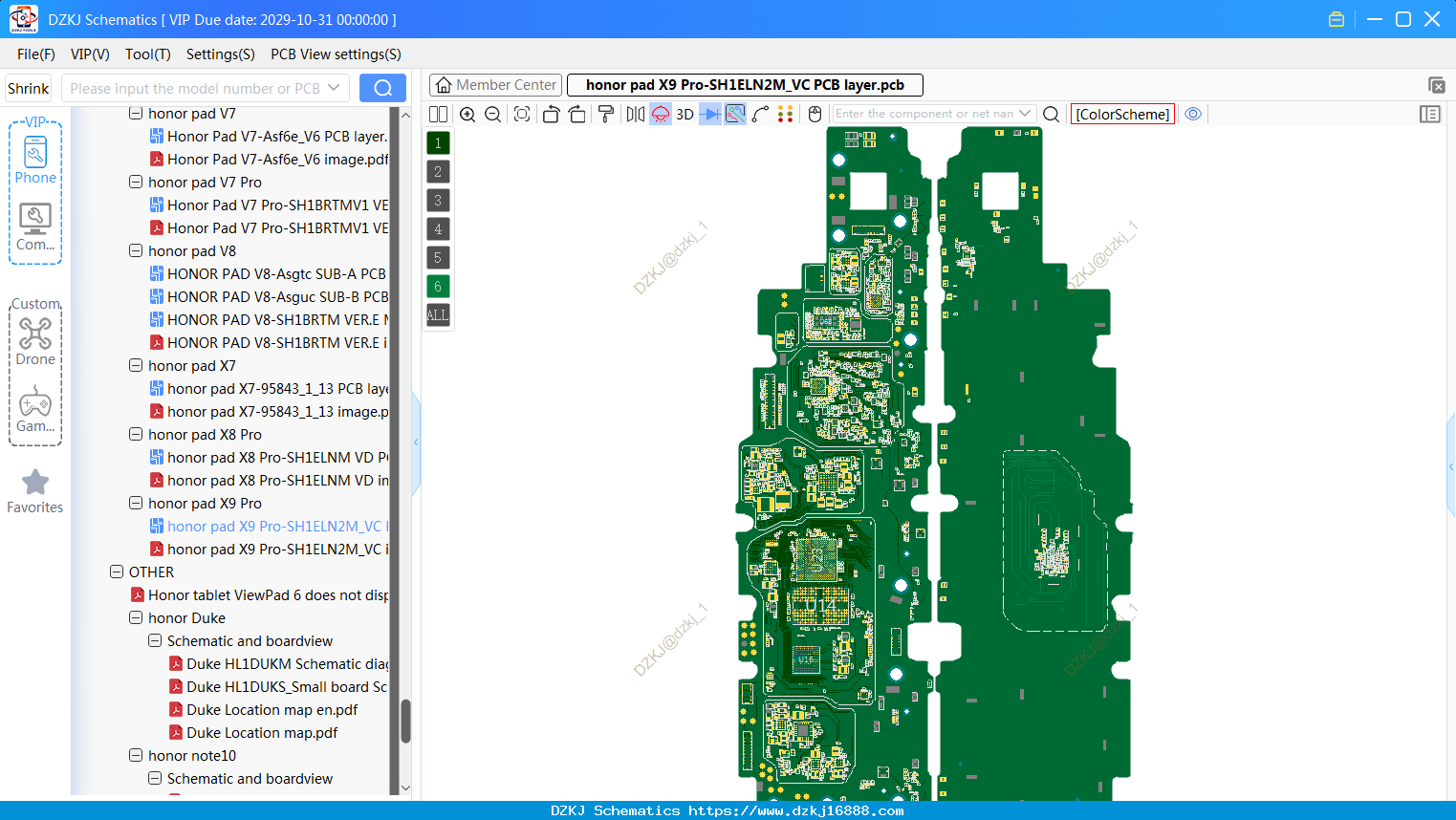The image size is (1456, 820).
Task: Show PCB layer 4
Action: pos(438,229)
